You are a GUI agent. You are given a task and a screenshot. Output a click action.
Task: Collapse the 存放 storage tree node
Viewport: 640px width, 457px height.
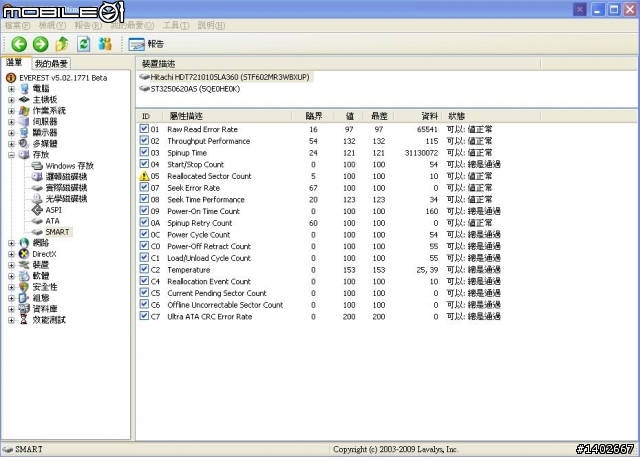[11, 155]
